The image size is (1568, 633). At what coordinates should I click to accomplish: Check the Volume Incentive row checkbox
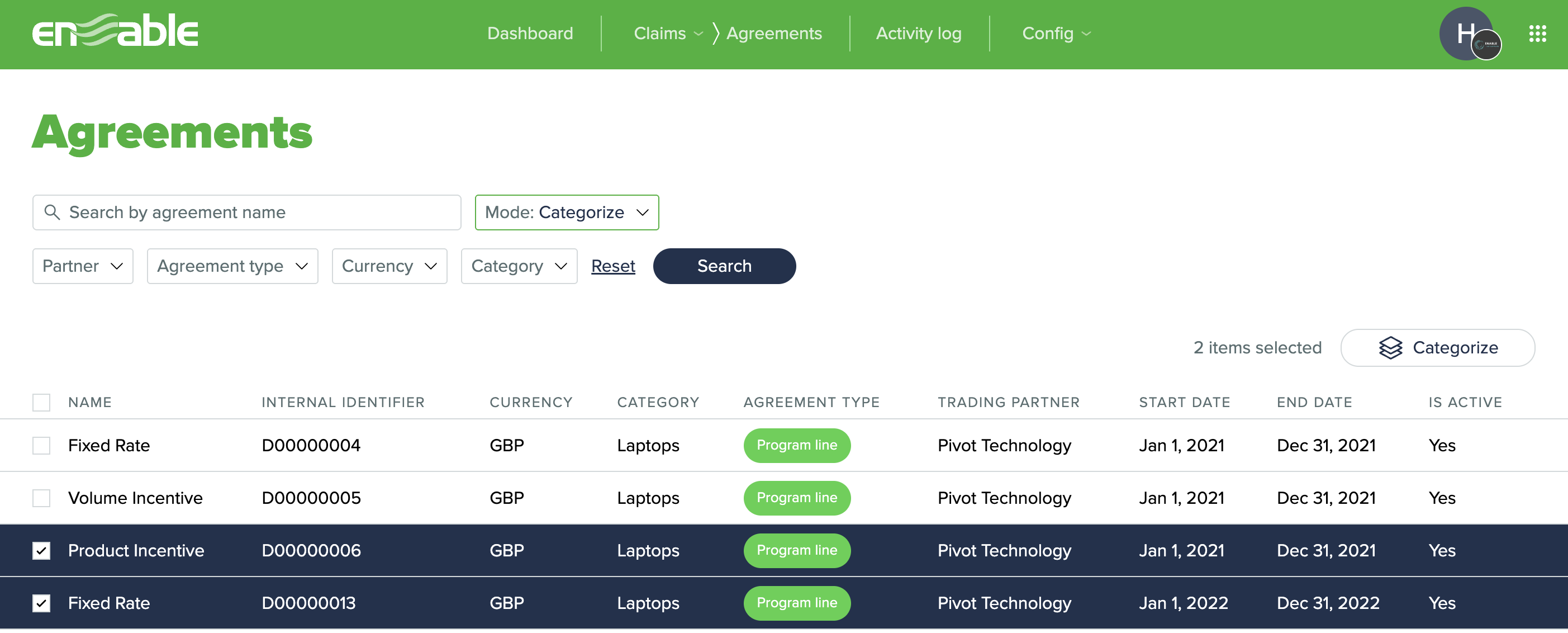41,498
